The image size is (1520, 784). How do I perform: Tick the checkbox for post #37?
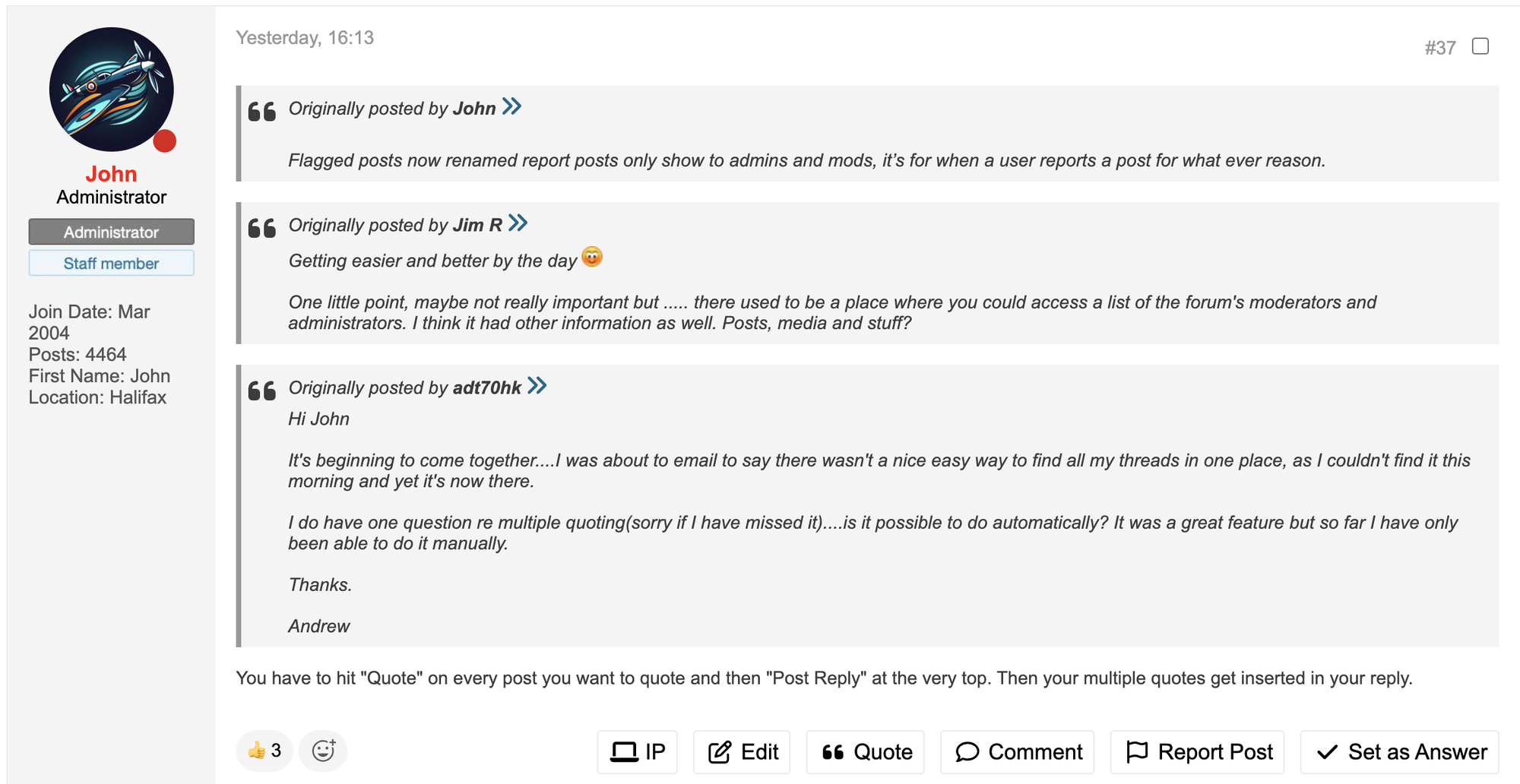click(1480, 46)
